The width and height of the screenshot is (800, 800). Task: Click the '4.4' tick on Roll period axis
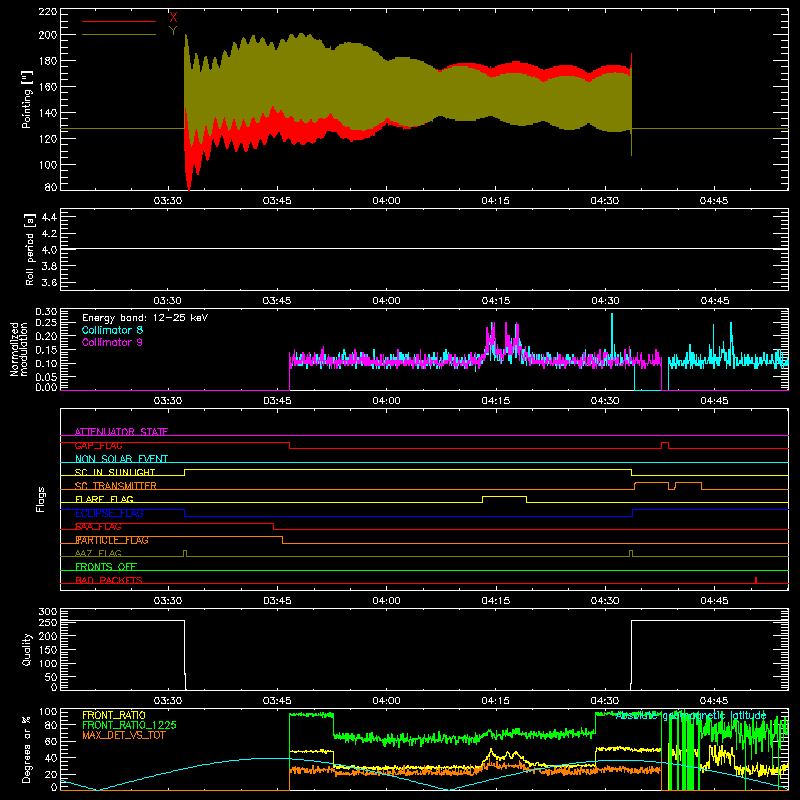tap(49, 217)
